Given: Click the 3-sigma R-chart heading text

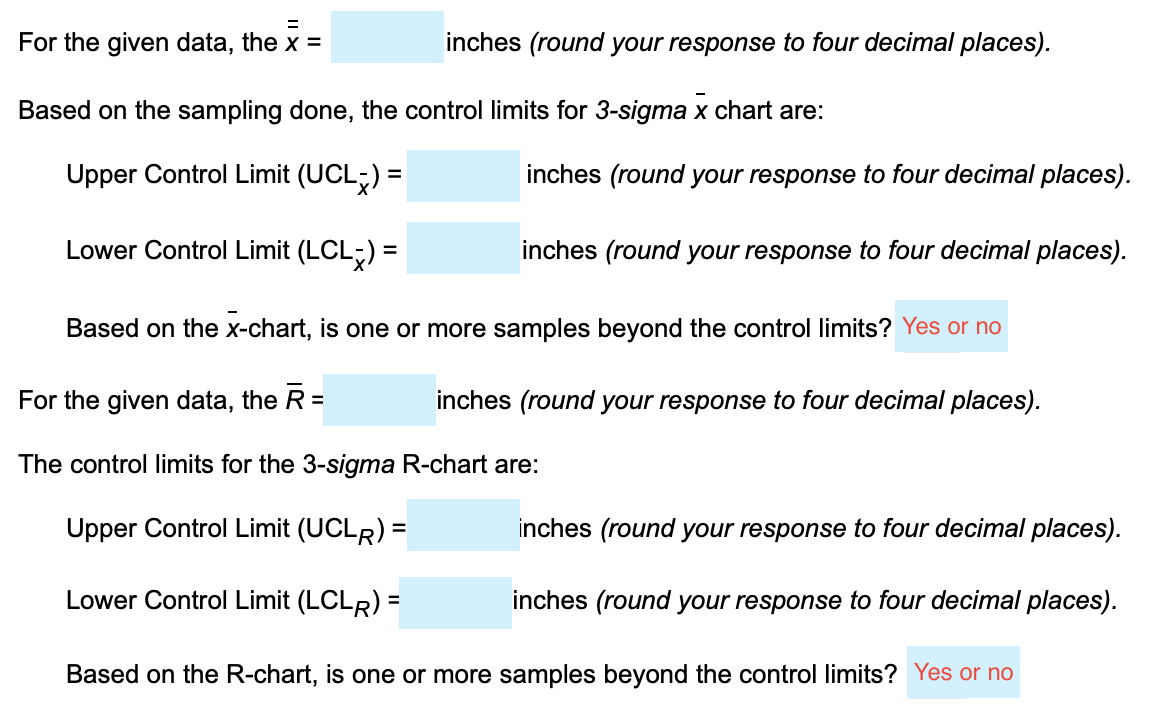Looking at the screenshot, I should point(275,464).
